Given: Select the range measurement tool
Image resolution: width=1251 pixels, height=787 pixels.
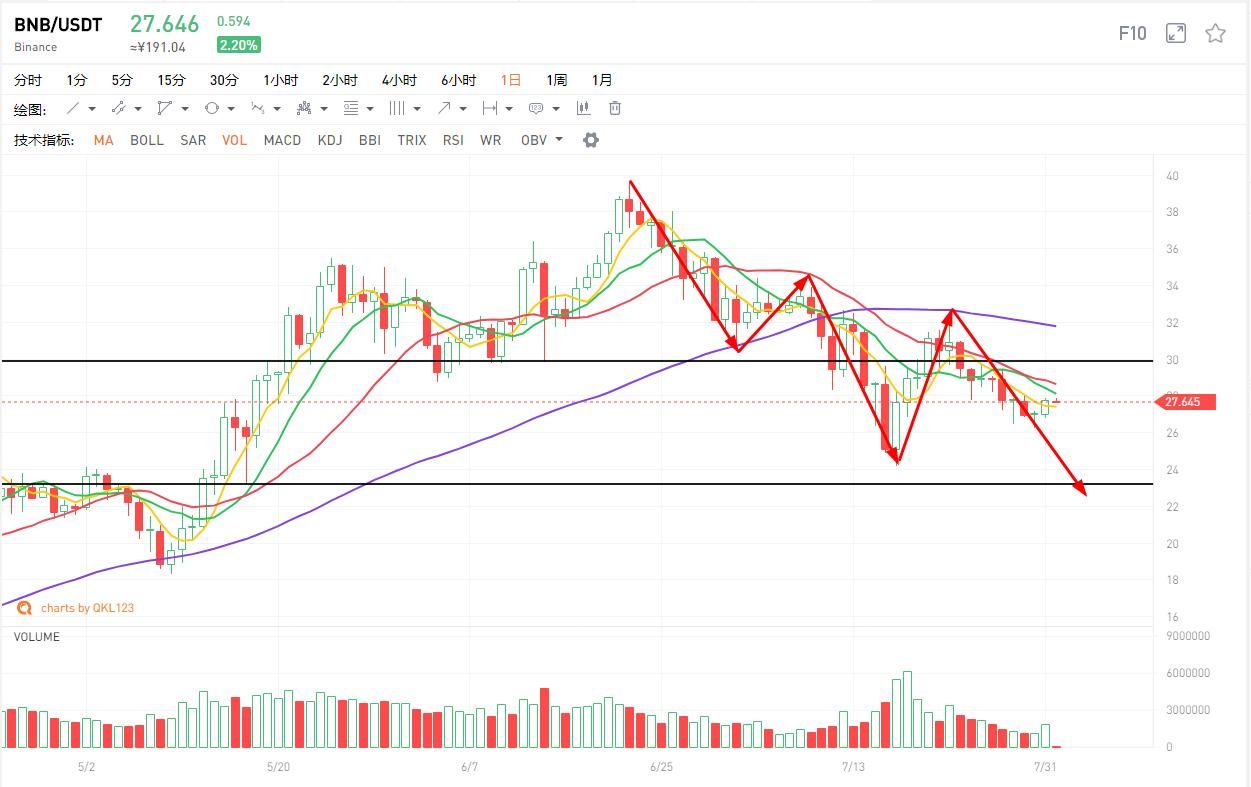Looking at the screenshot, I should tap(489, 108).
